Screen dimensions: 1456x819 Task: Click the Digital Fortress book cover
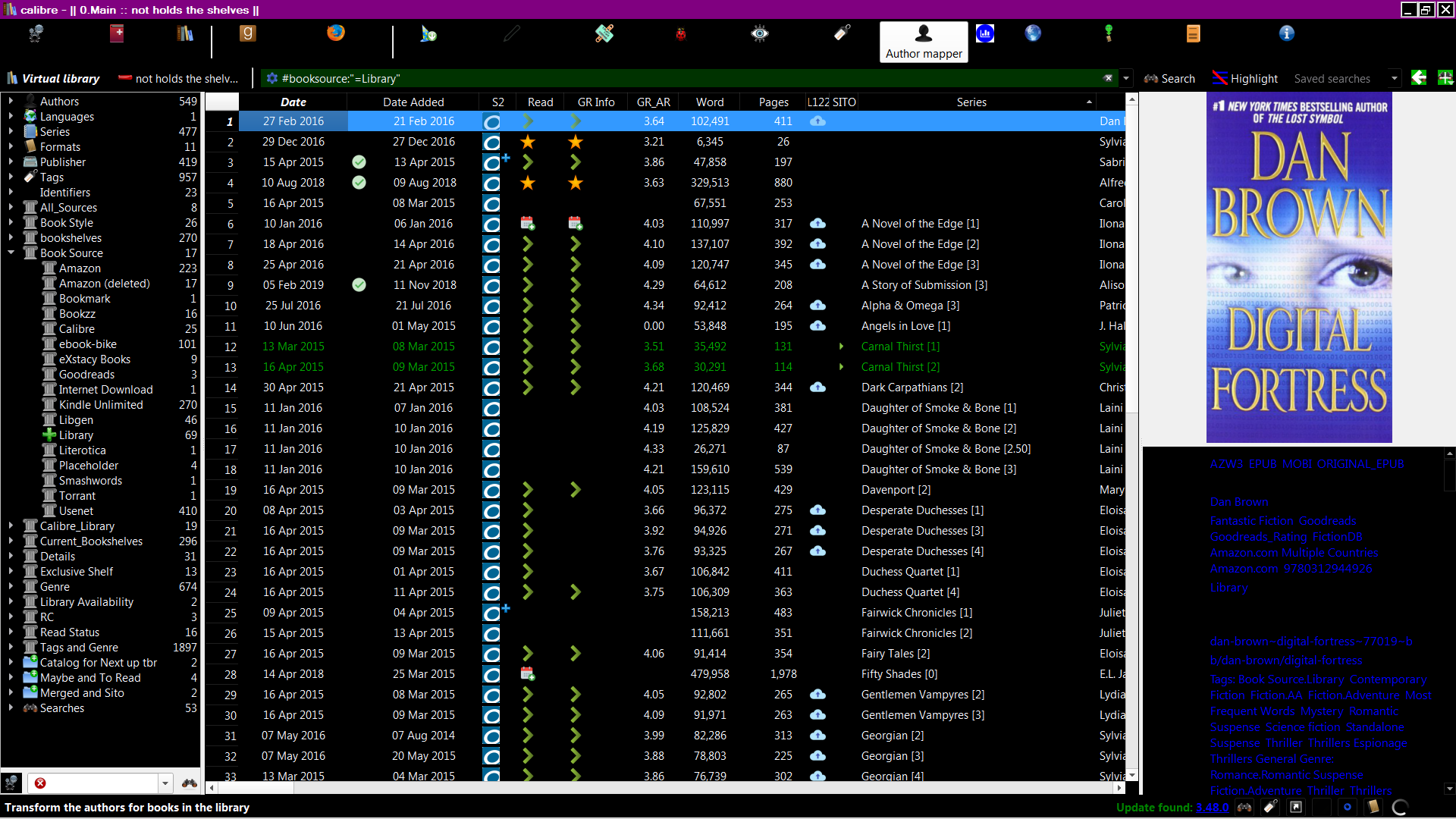point(1298,268)
